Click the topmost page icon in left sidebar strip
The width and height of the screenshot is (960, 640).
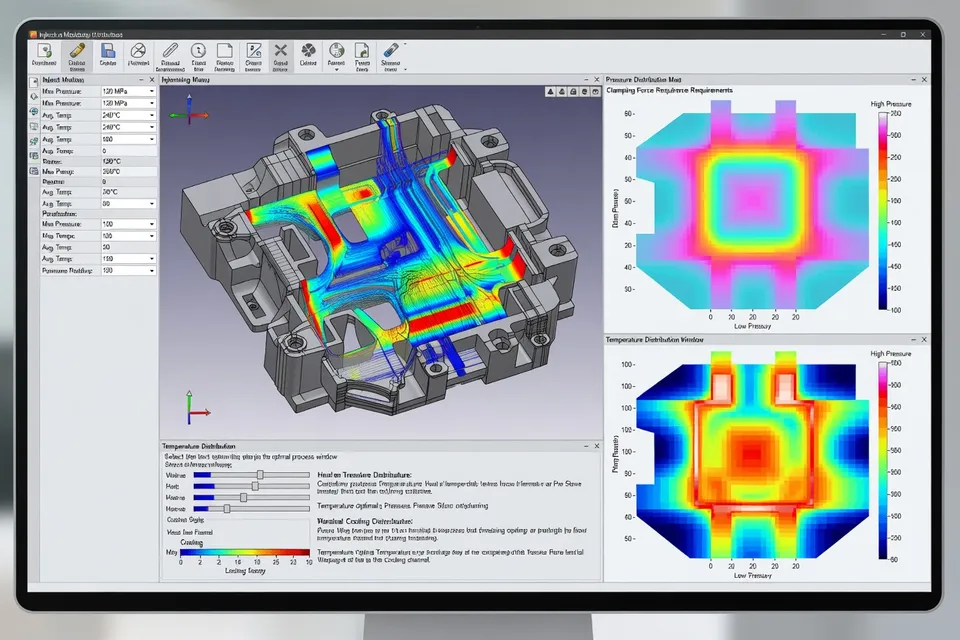[x=34, y=81]
